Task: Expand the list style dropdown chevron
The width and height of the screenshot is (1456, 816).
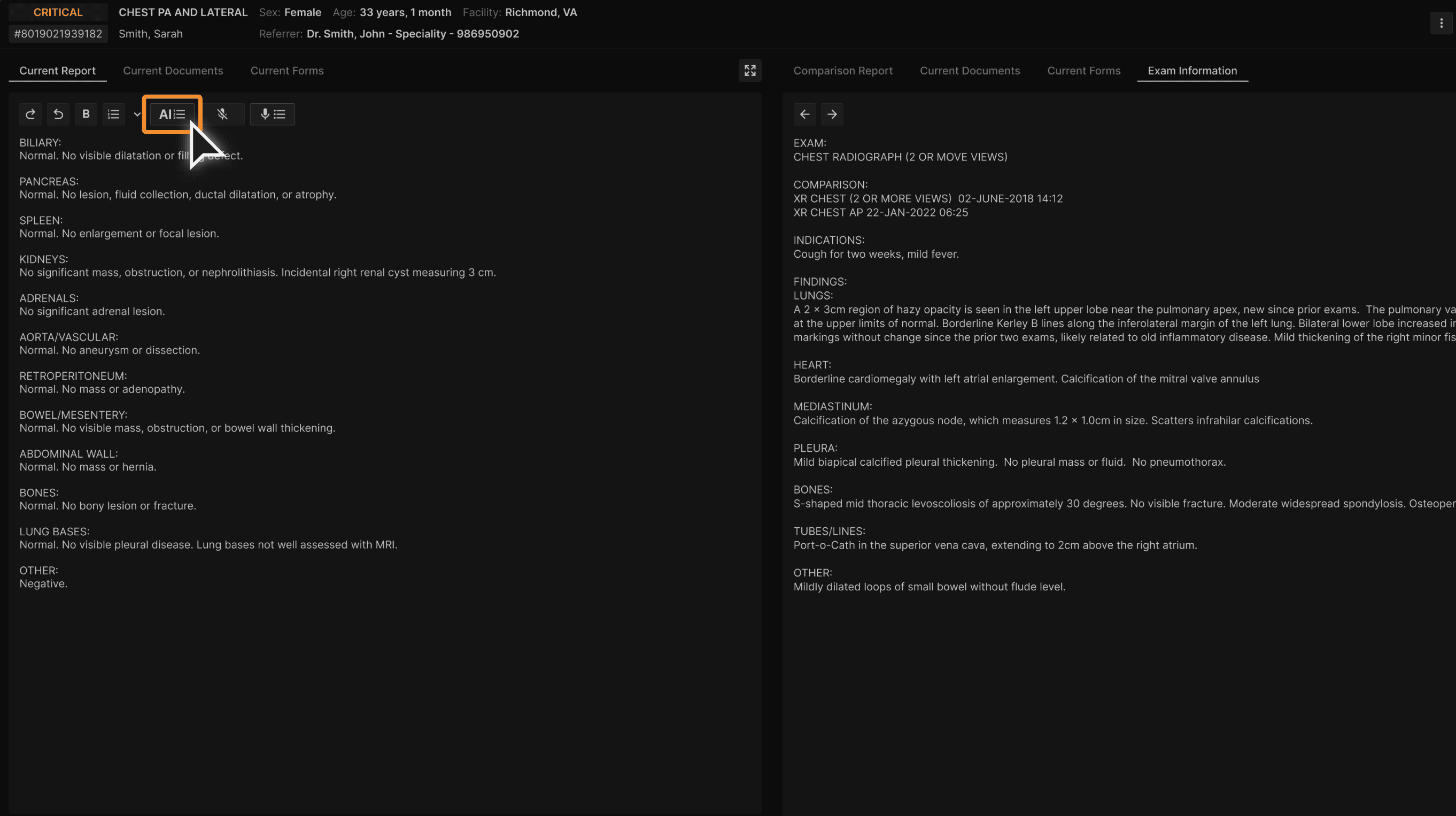Action: point(137,114)
